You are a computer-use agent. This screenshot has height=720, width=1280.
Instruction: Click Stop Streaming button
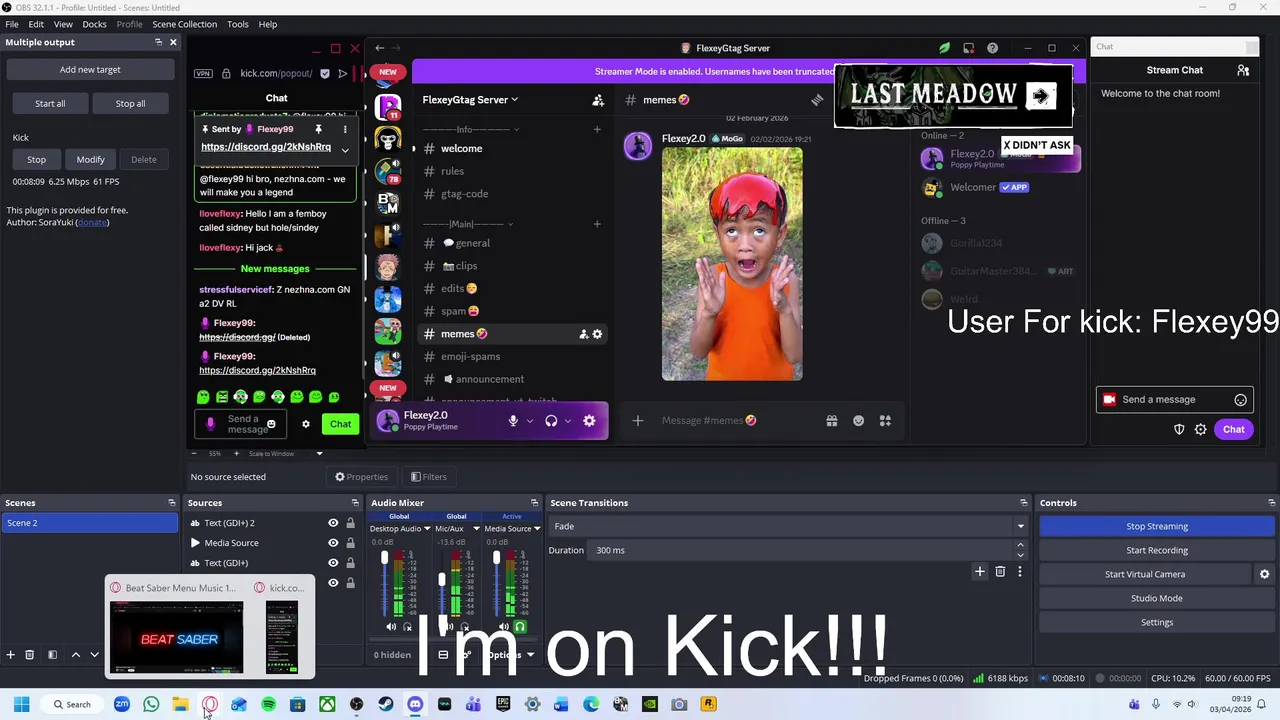[x=1157, y=526]
